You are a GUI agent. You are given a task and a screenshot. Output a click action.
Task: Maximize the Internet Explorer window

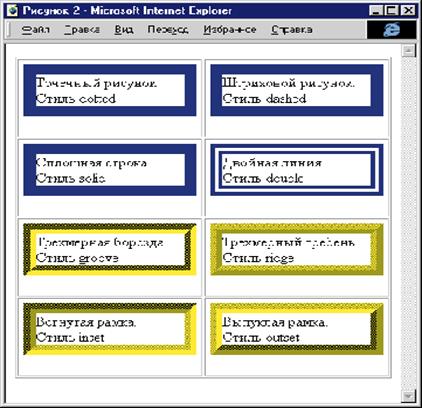pos(392,11)
